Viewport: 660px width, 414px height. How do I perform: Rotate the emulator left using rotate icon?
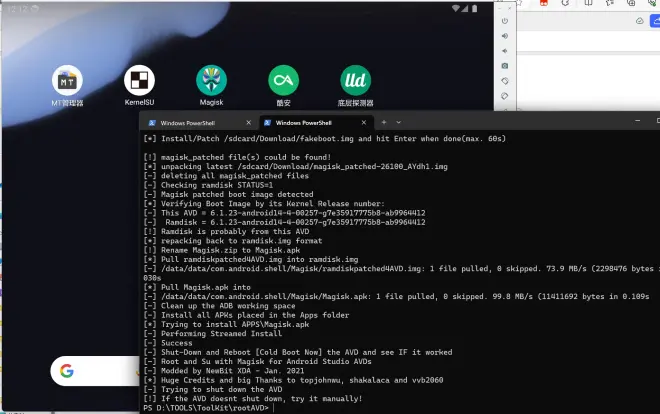coord(505,81)
